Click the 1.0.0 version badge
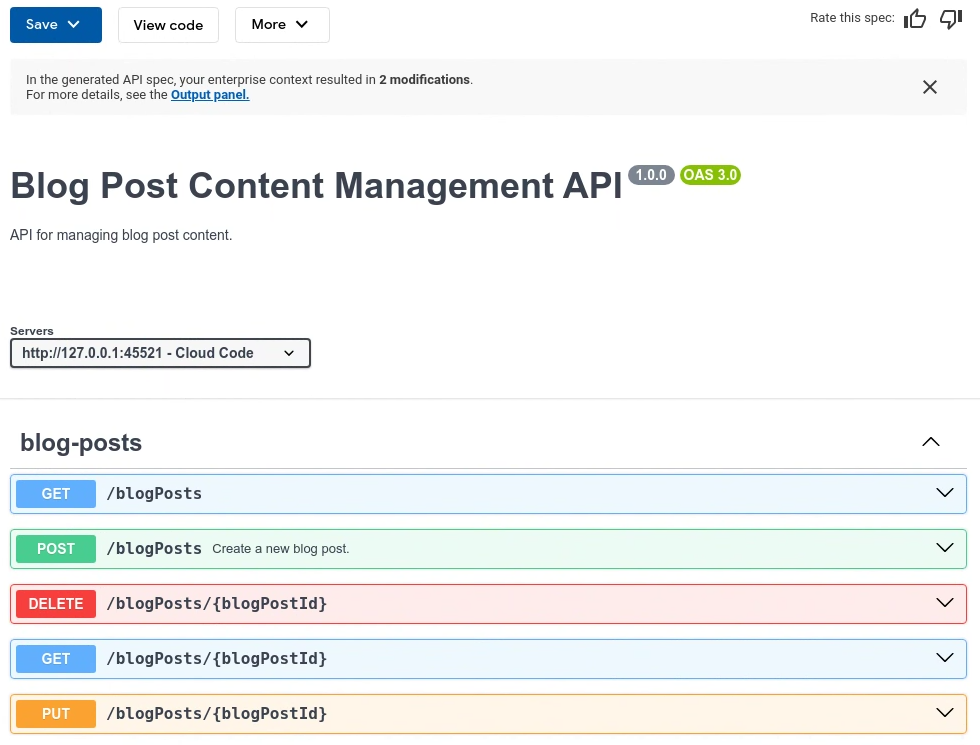This screenshot has width=980, height=745. pos(651,175)
